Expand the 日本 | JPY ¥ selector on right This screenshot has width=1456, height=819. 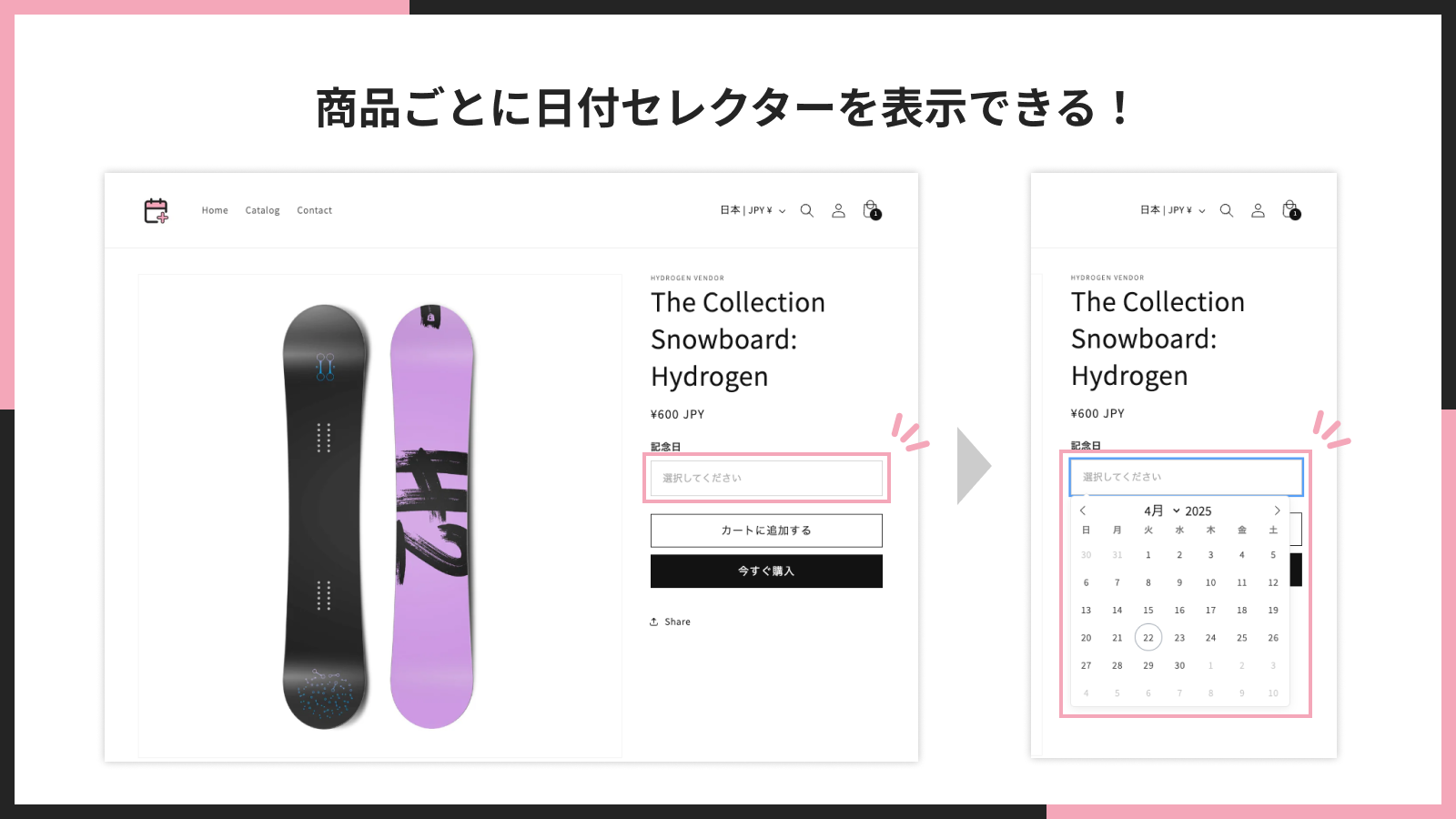pyautogui.click(x=1173, y=210)
